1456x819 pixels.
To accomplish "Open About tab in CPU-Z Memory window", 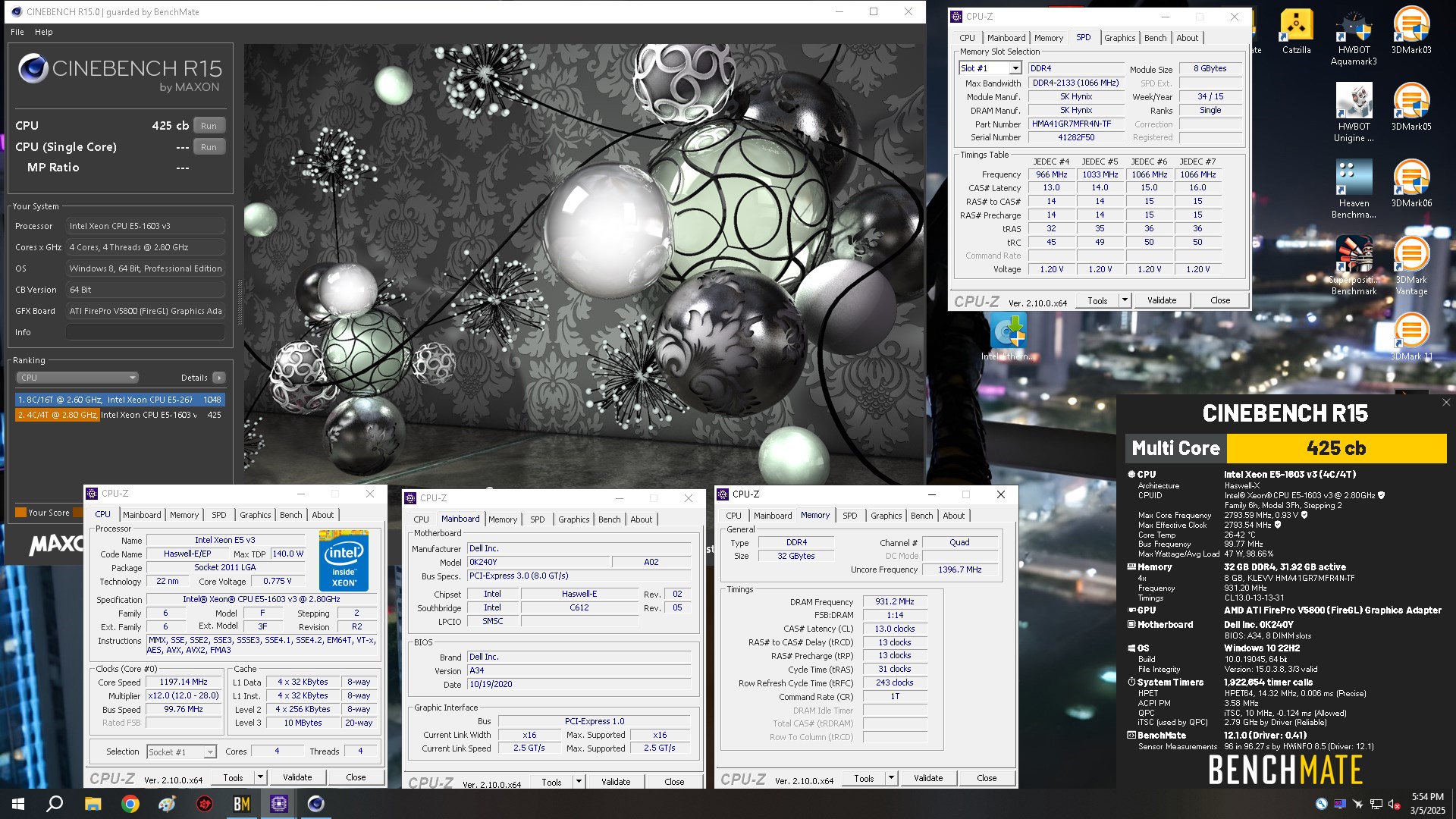I will tap(954, 516).
